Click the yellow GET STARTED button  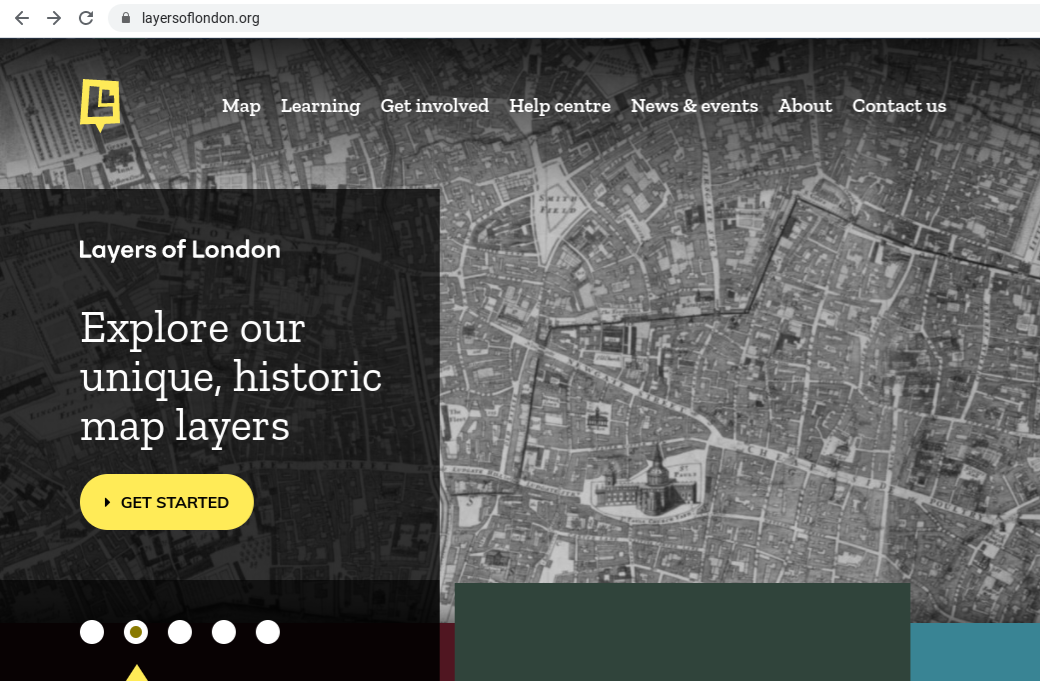pos(166,502)
